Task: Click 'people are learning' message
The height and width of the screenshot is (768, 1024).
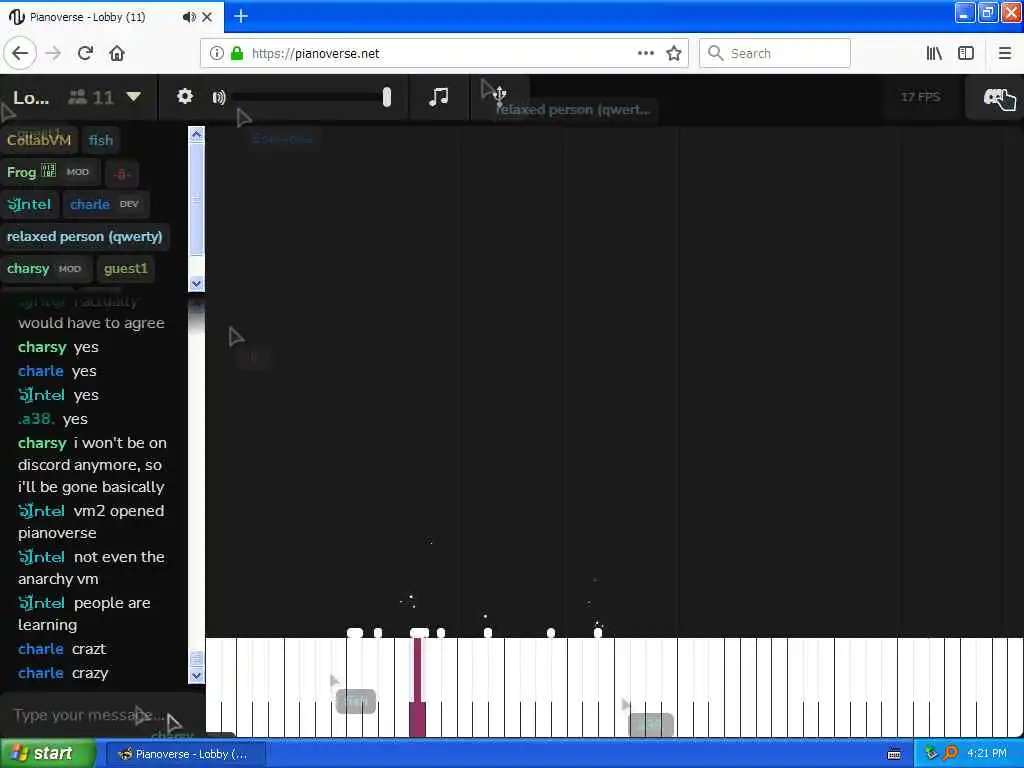Action: [x=84, y=614]
